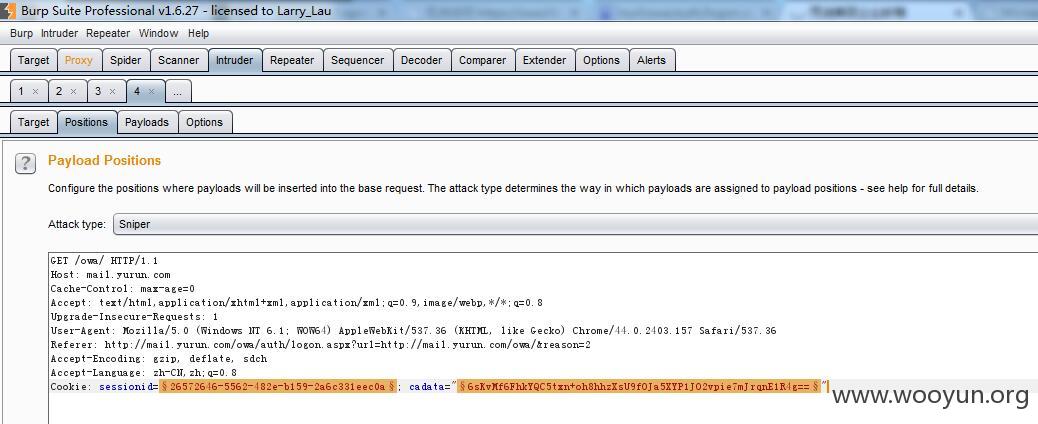The height and width of the screenshot is (424, 1038).
Task: Open the Attack type dropdown showing Sniper
Action: (x=575, y=224)
